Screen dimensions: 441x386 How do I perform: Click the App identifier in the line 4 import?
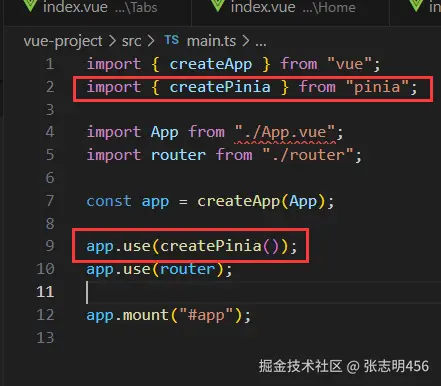pos(164,133)
